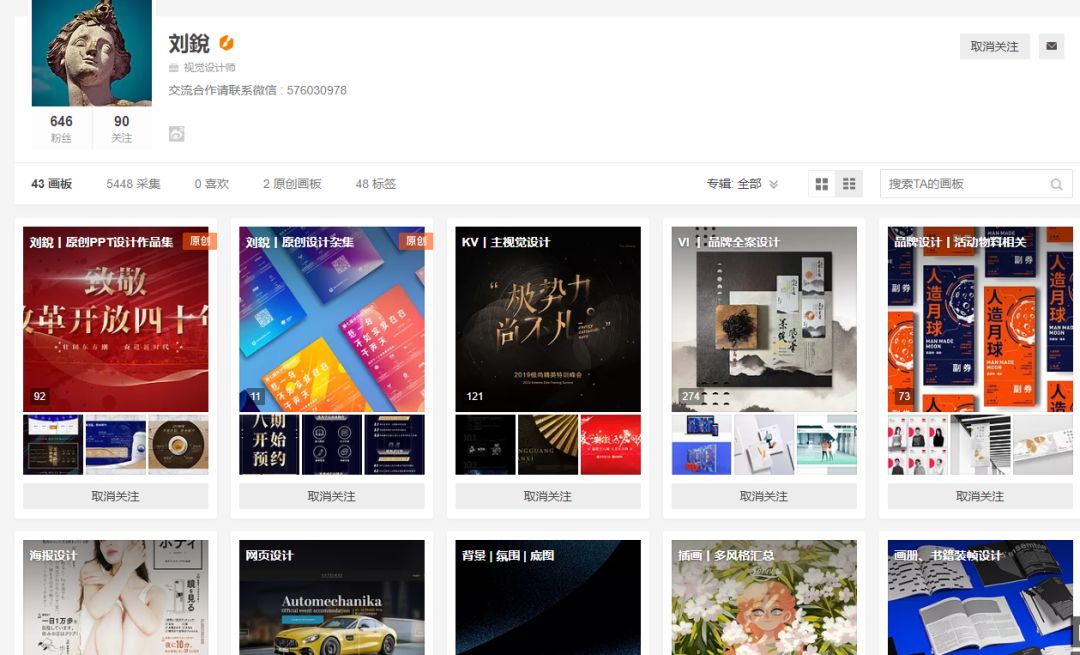1080x655 pixels.
Task: Open the 海报设计 board cover
Action: pyautogui.click(x=116, y=597)
